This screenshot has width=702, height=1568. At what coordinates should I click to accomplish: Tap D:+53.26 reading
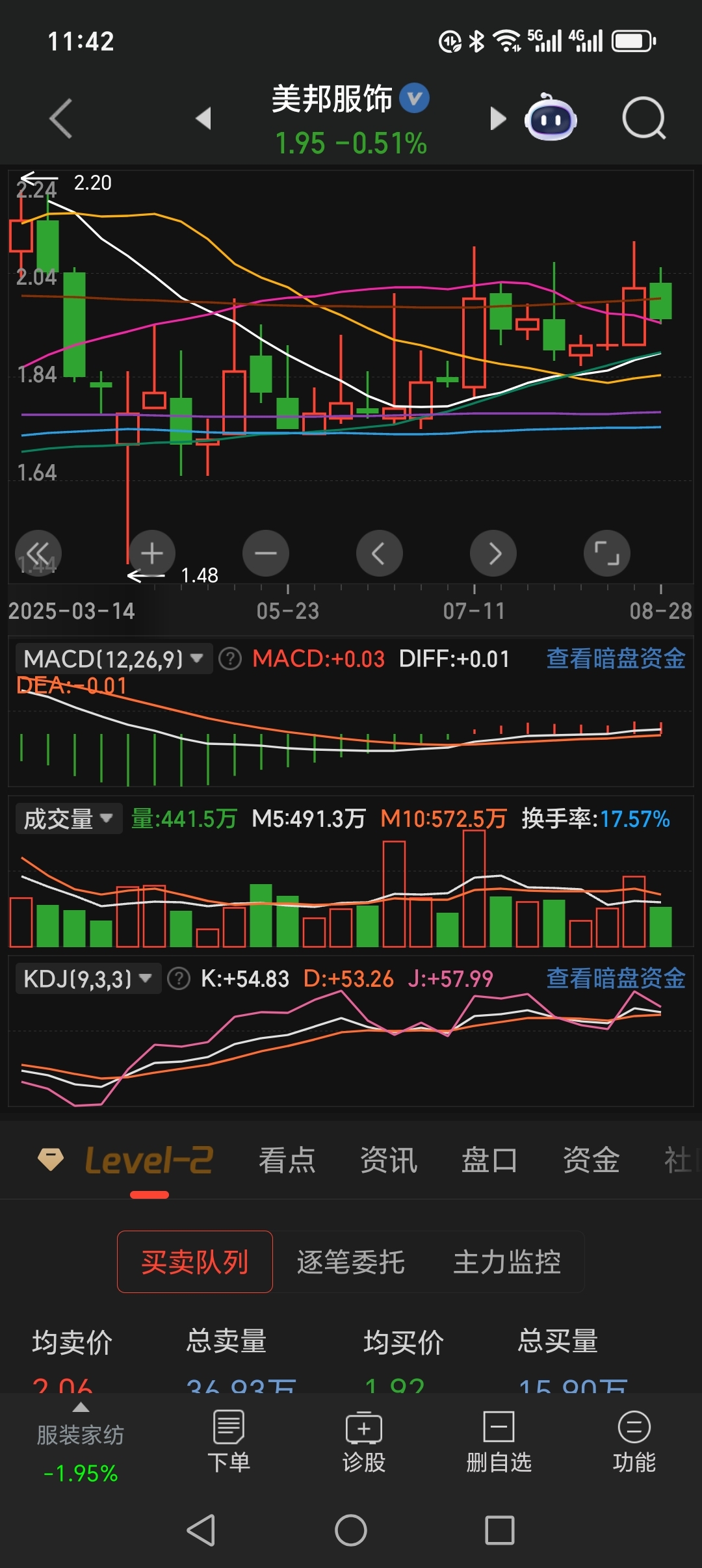pyautogui.click(x=348, y=978)
